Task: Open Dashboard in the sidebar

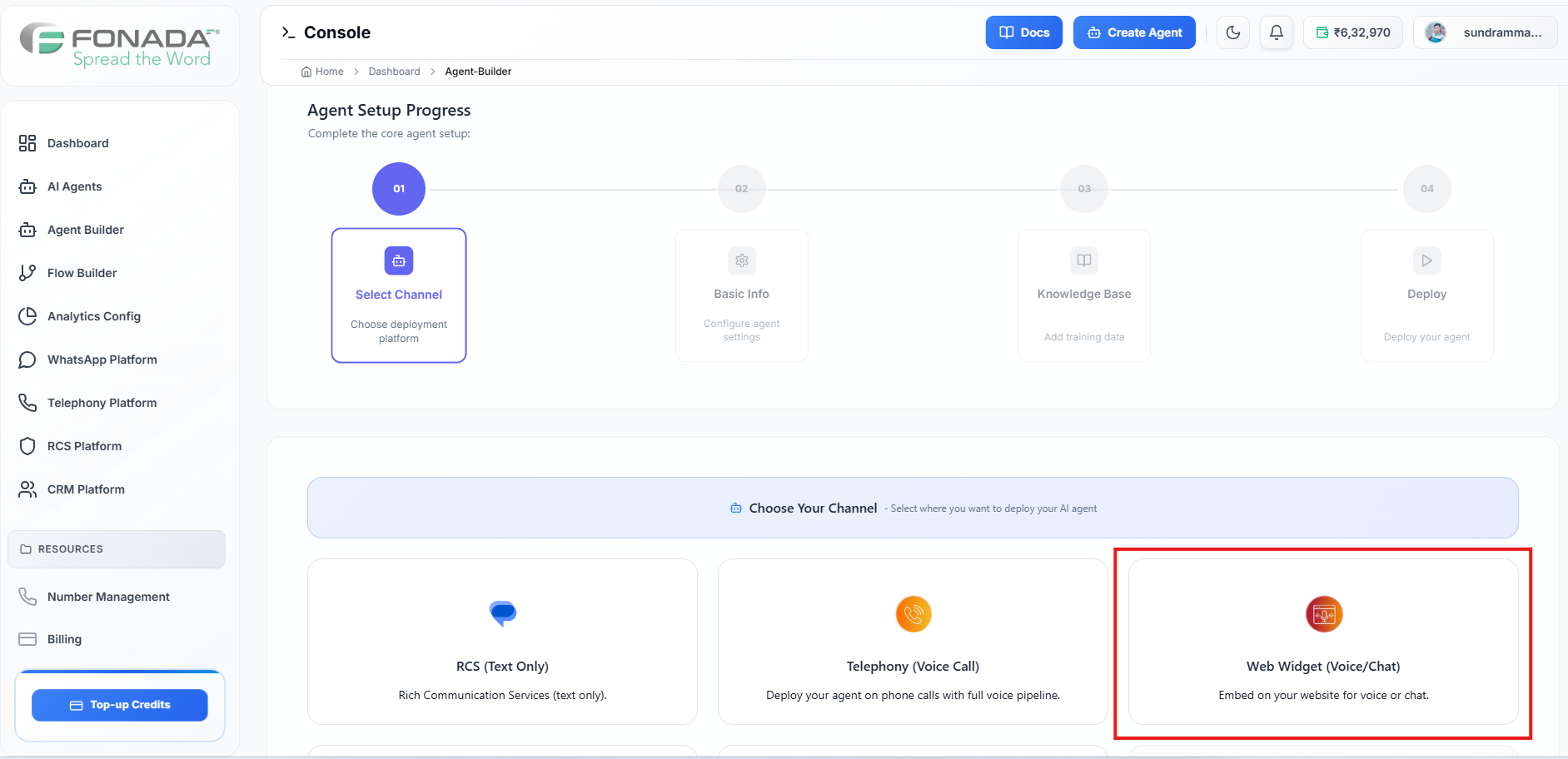Action: (x=121, y=143)
